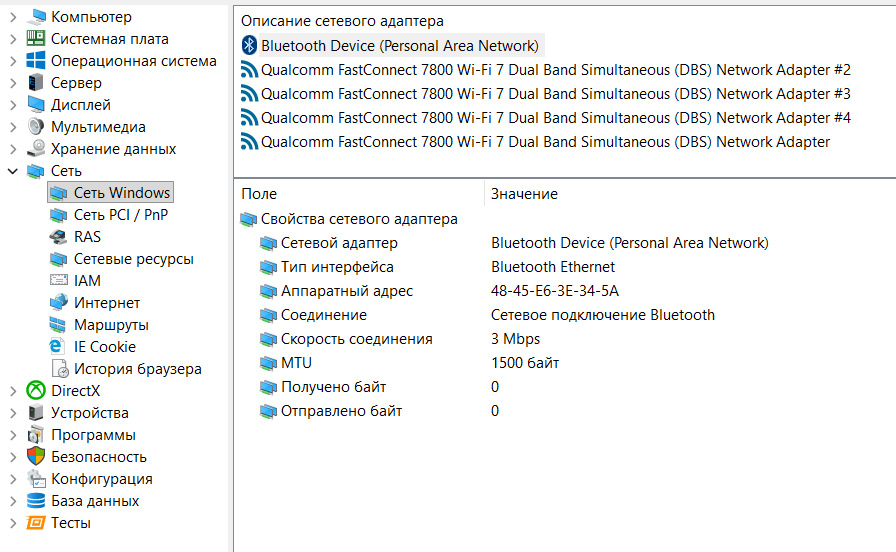Click the IE Cookie icon
The height and width of the screenshot is (552, 896).
point(58,347)
